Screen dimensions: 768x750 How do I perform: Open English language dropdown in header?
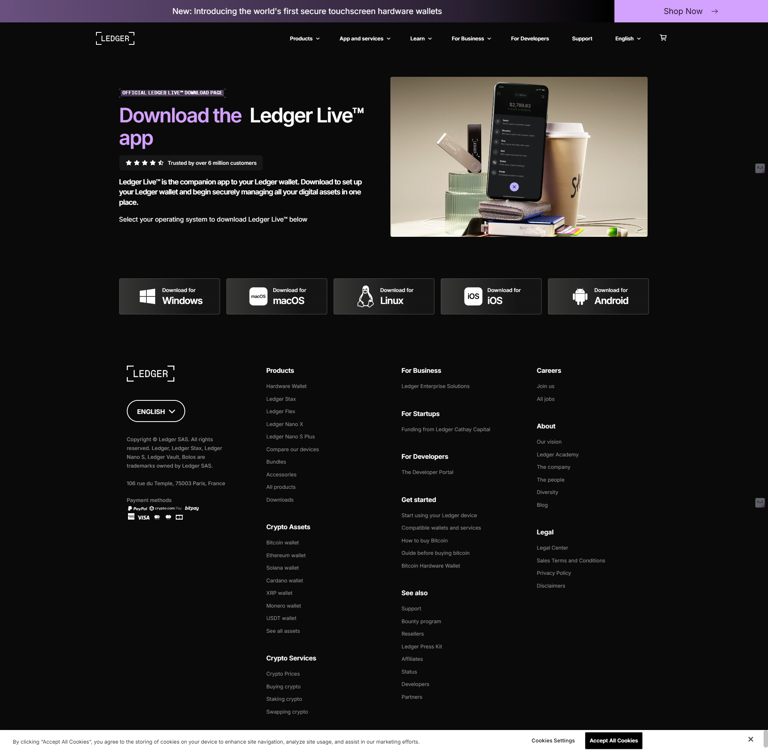pyautogui.click(x=628, y=39)
